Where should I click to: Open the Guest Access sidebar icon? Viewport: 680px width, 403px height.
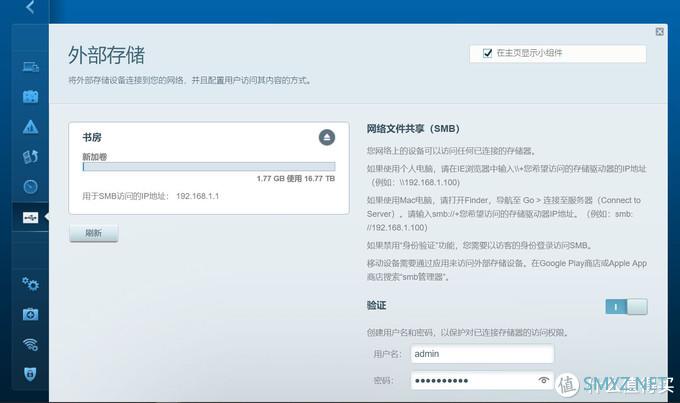(30, 97)
